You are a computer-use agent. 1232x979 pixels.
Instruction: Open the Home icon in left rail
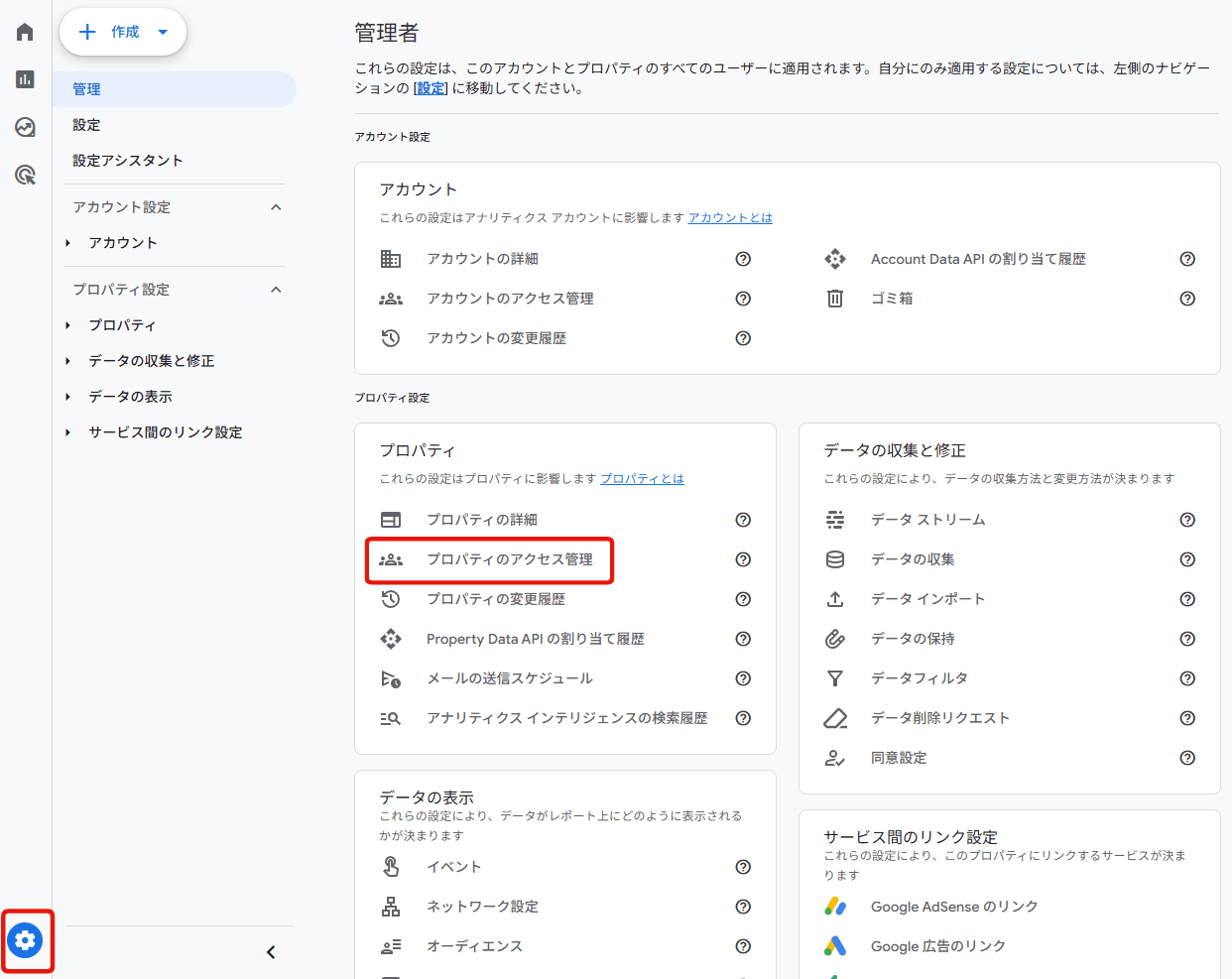(26, 33)
